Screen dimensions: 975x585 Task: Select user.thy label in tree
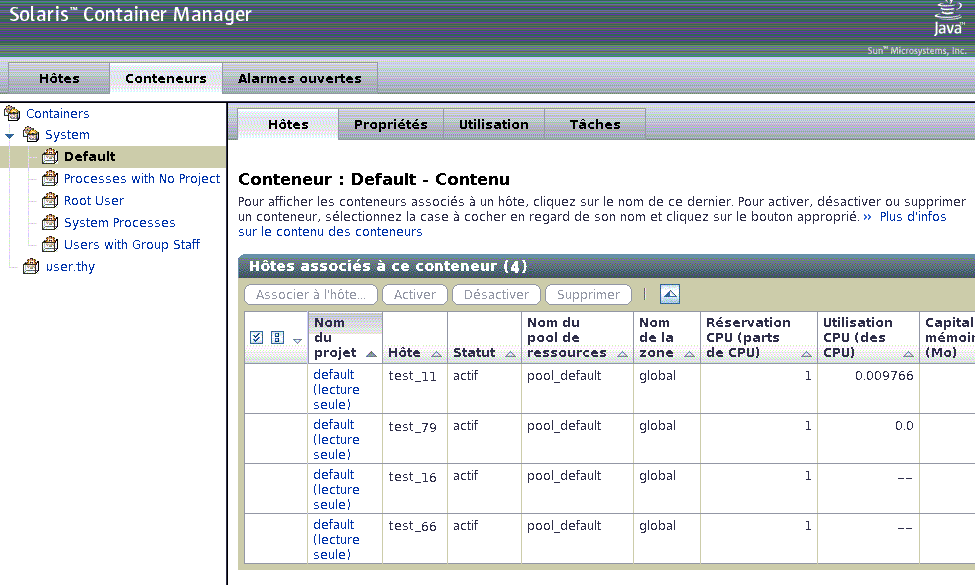[70, 267]
